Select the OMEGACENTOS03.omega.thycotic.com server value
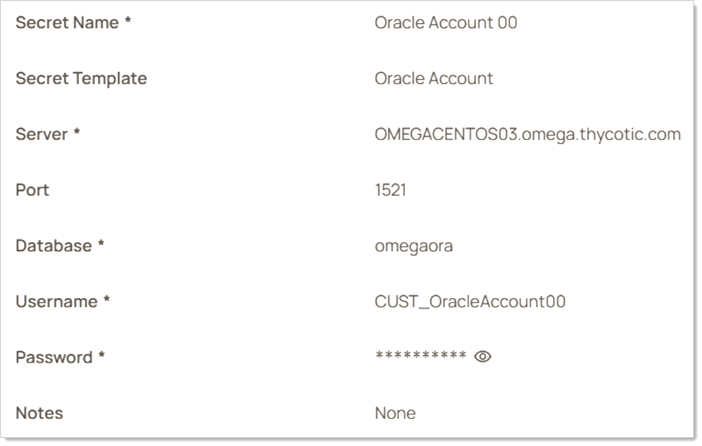The width and height of the screenshot is (702, 446). [x=527, y=134]
